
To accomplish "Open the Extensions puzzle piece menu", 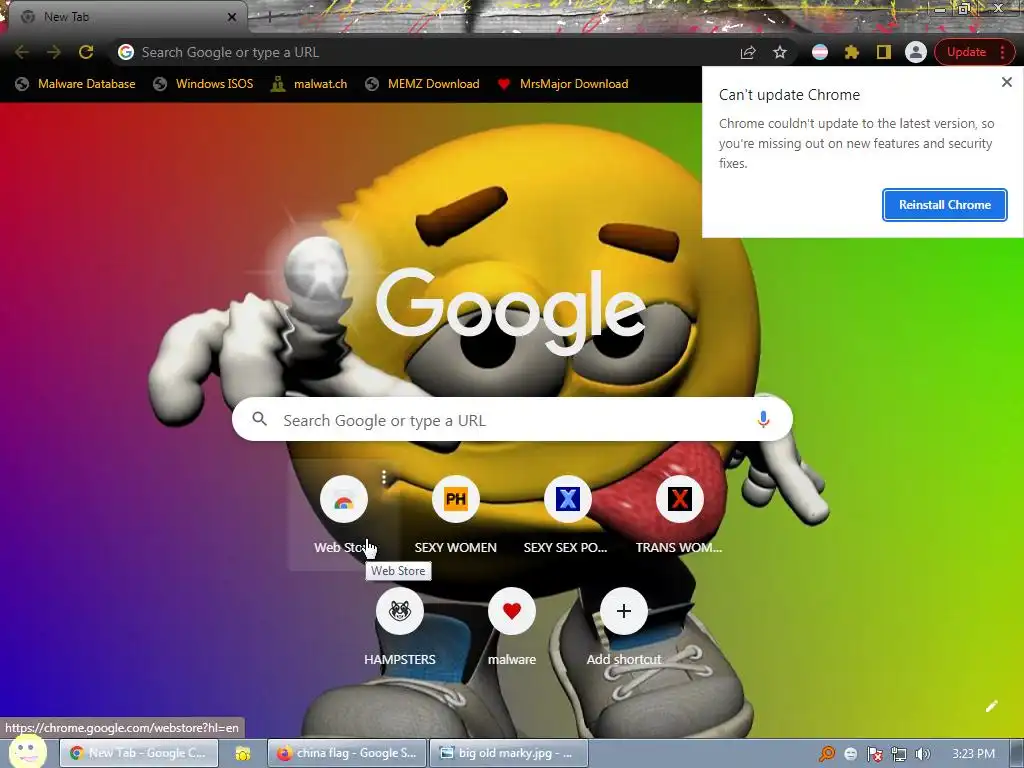I will (x=852, y=52).
